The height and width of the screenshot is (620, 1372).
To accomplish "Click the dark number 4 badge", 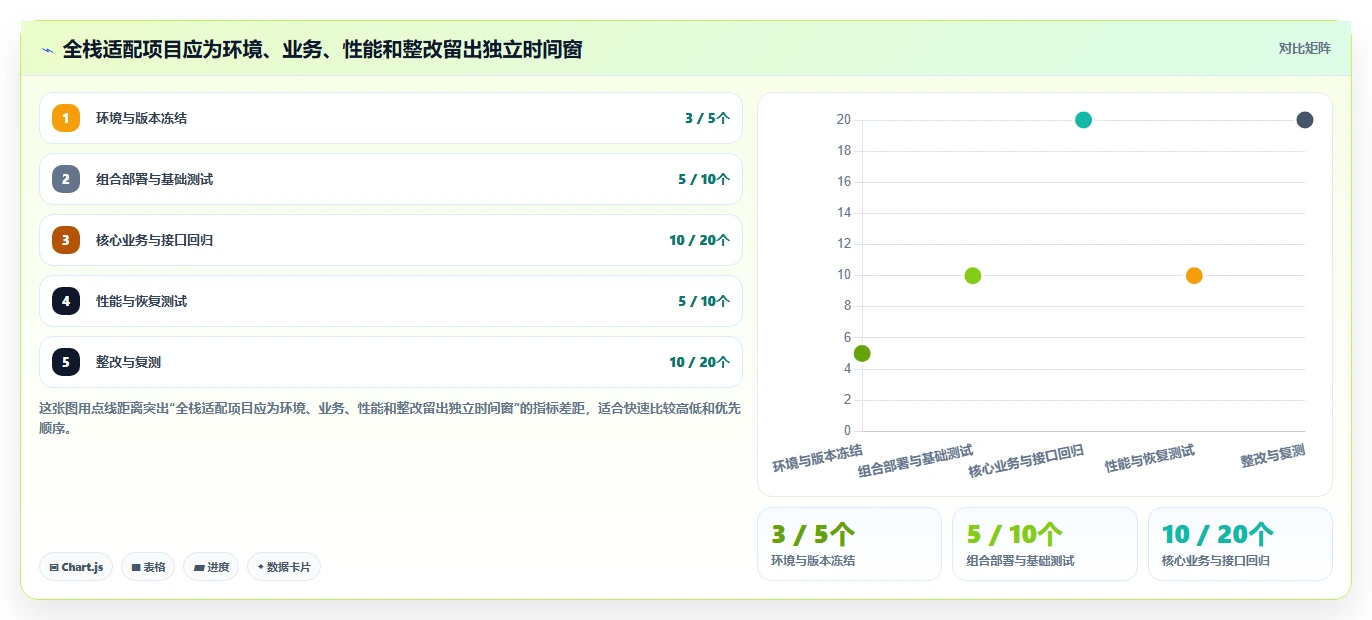I will tap(66, 301).
